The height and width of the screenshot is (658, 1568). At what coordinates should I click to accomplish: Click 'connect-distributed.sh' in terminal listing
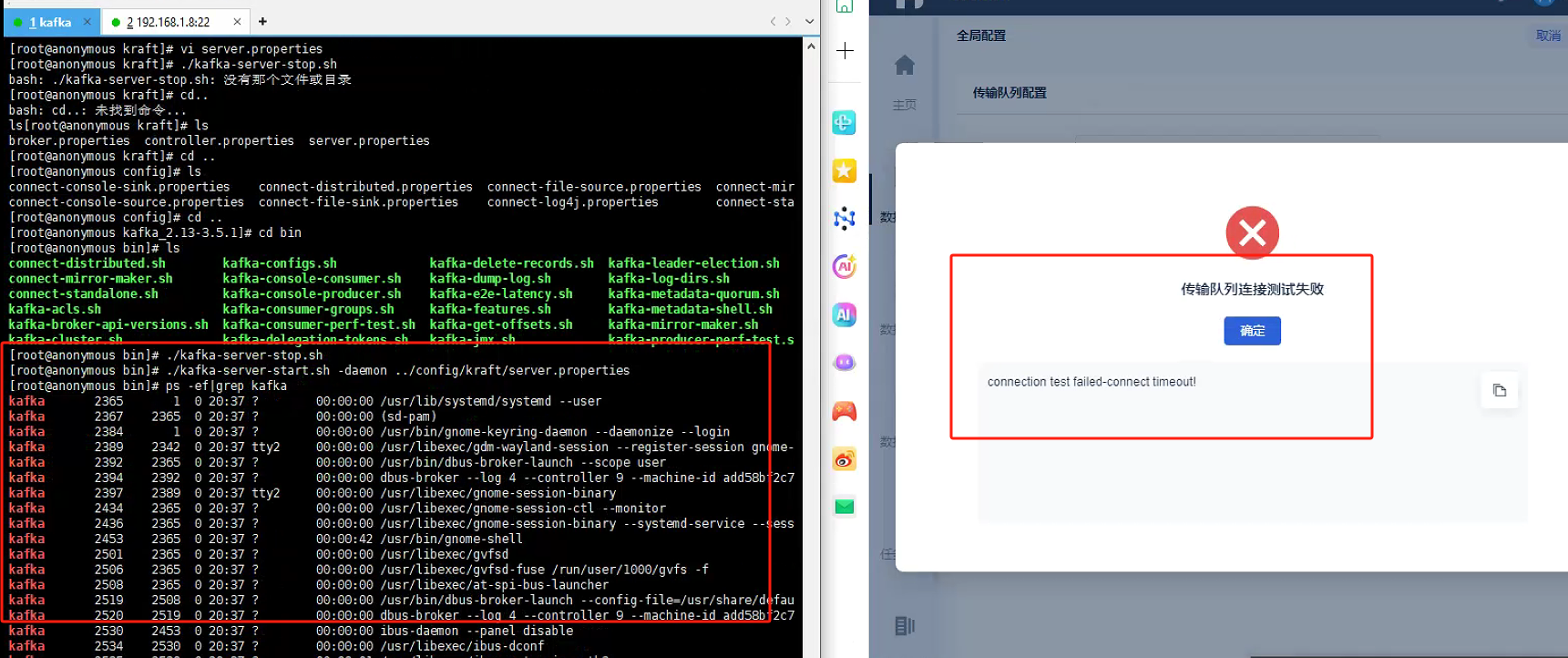tap(87, 263)
